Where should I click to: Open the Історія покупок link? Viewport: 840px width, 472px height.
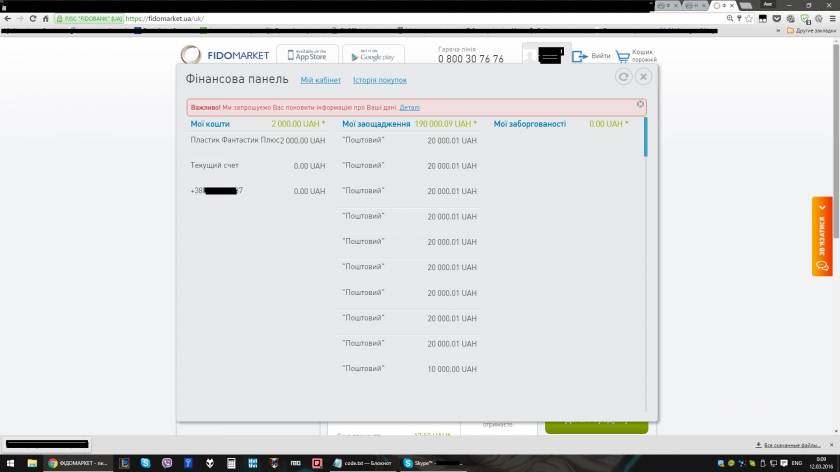[380, 80]
